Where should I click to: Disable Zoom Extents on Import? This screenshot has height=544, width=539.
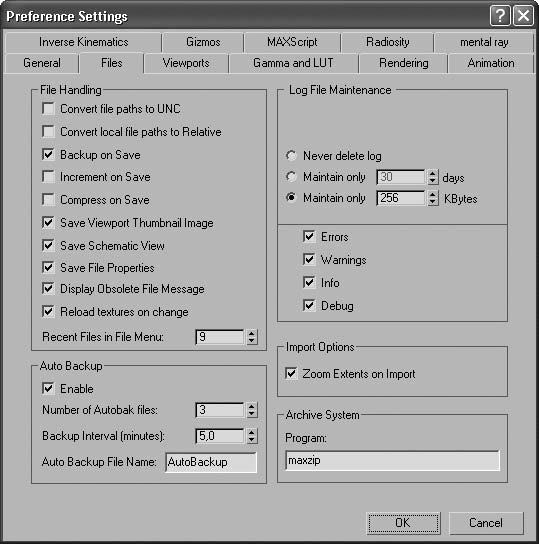(x=291, y=374)
